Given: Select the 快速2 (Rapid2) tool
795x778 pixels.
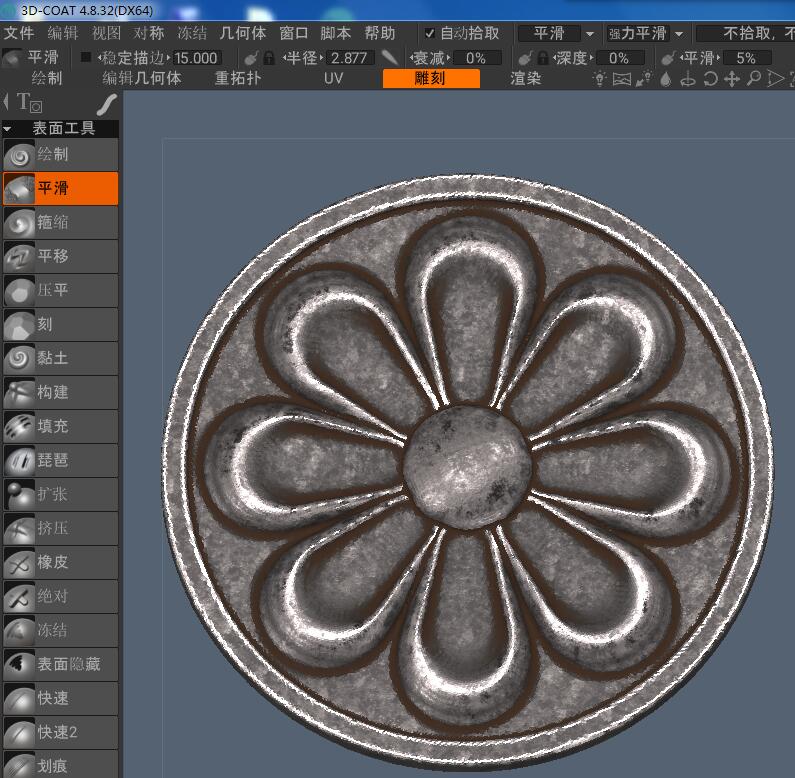Looking at the screenshot, I should (60, 732).
